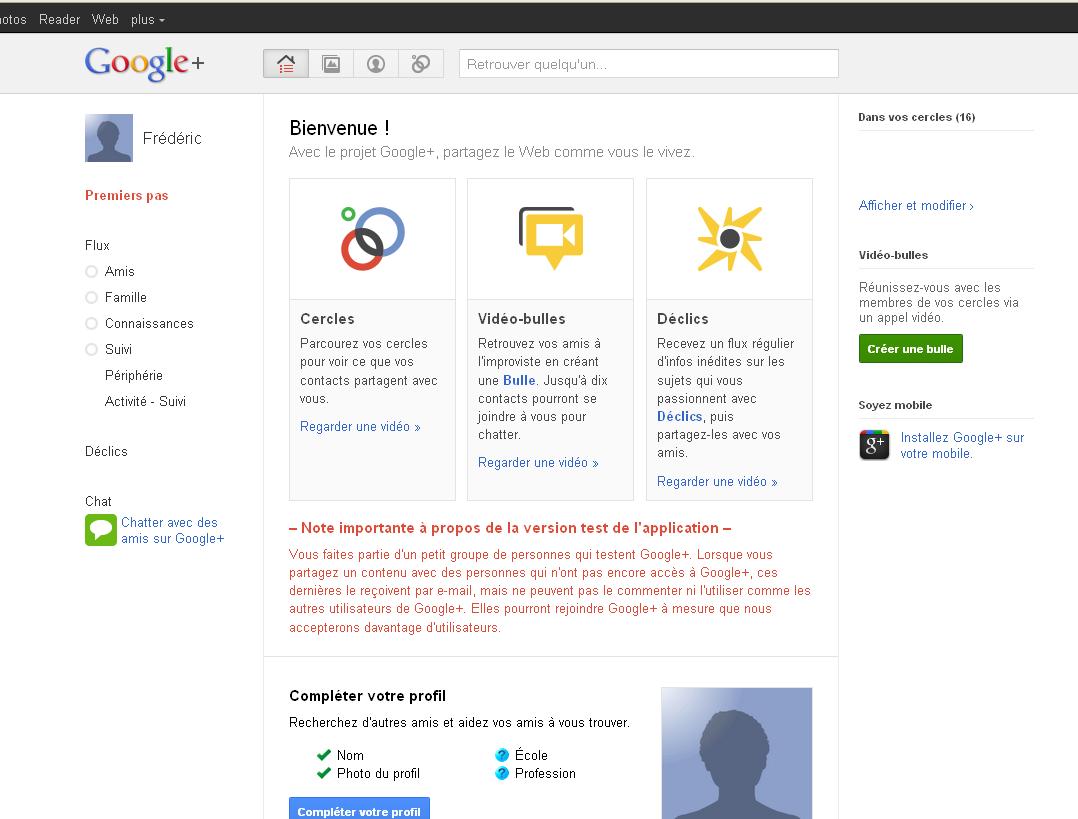Viewport: 1078px width, 819px height.
Task: Click the blue question icon beside Profession
Action: (x=502, y=774)
